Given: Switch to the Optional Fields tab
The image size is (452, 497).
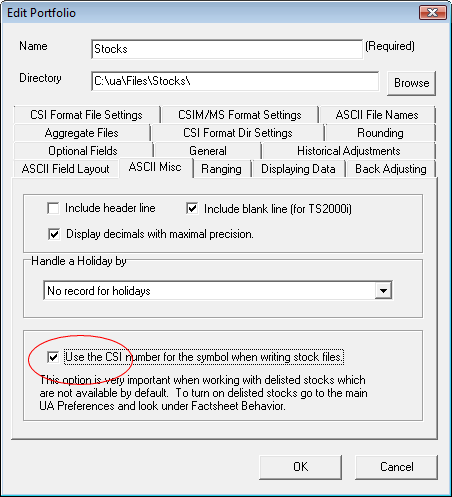Looking at the screenshot, I should (83, 151).
